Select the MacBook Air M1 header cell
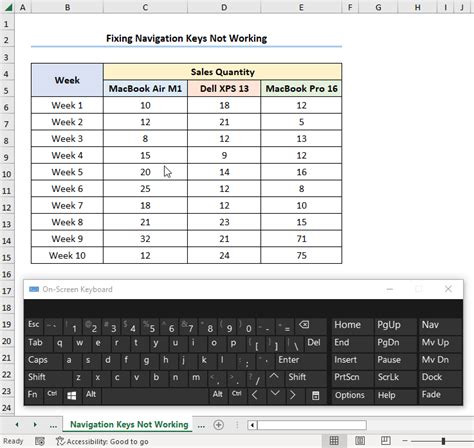The height and width of the screenshot is (448, 474). point(145,89)
